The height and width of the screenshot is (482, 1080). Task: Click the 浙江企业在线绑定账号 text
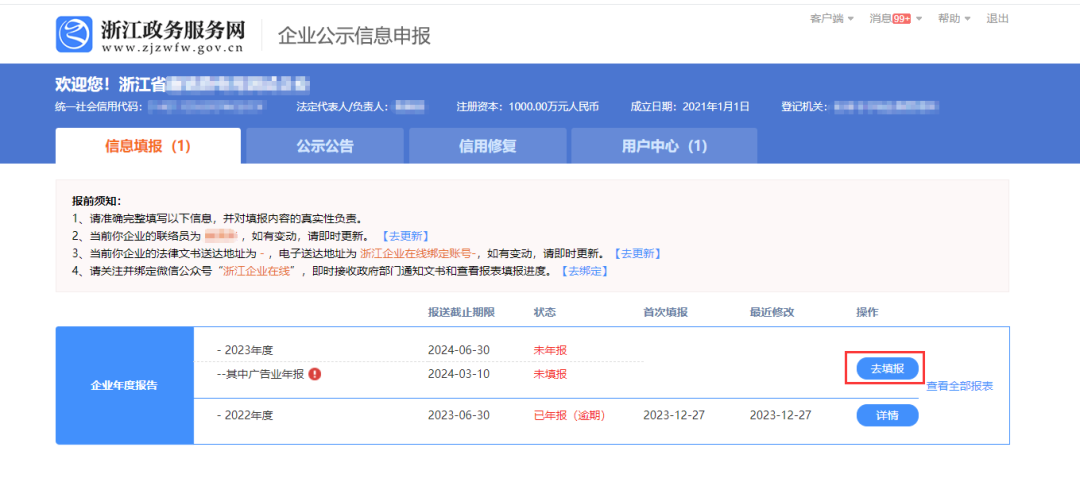pyautogui.click(x=419, y=253)
